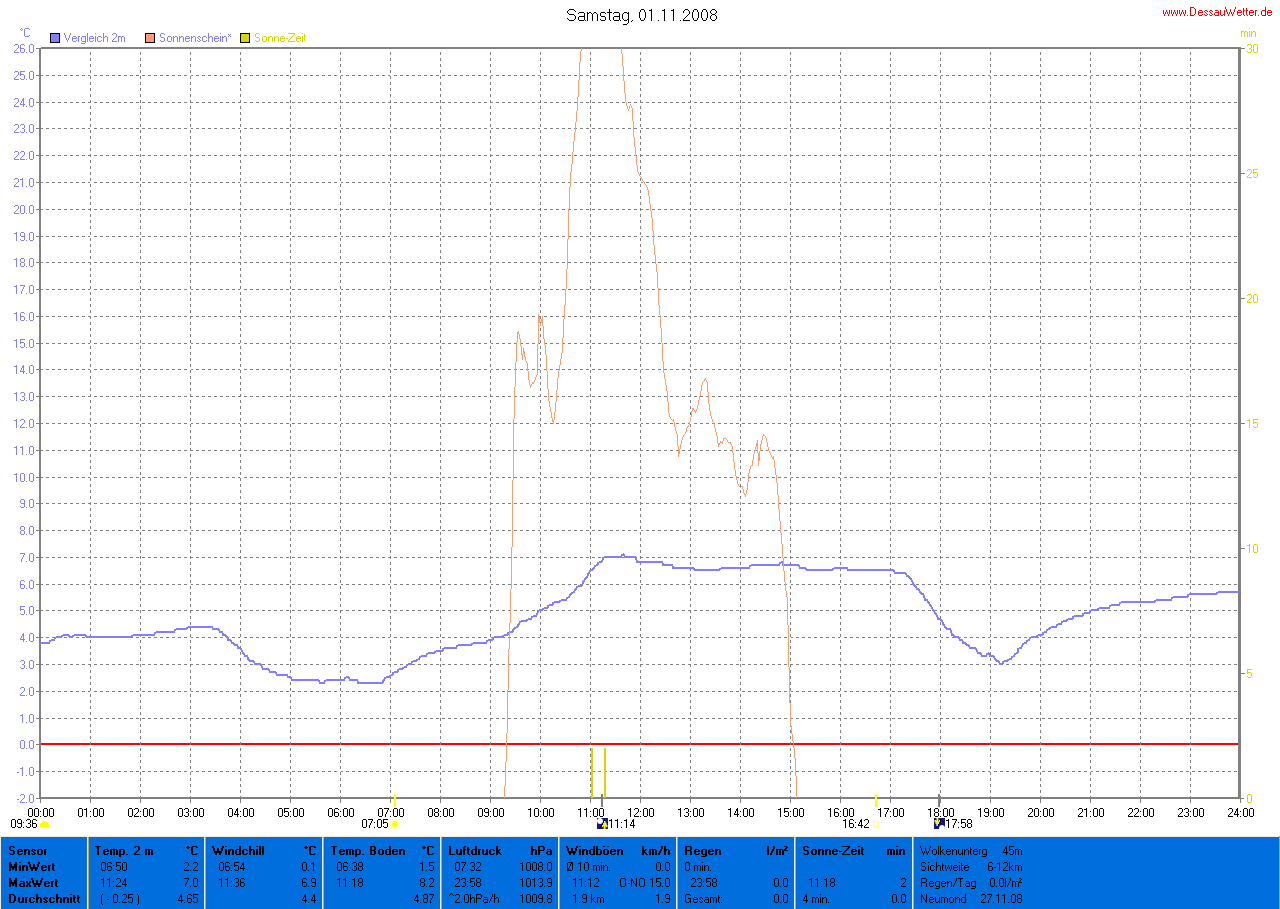
Task: Click the blue Vergleich 2m legend square
Action: coord(55,38)
